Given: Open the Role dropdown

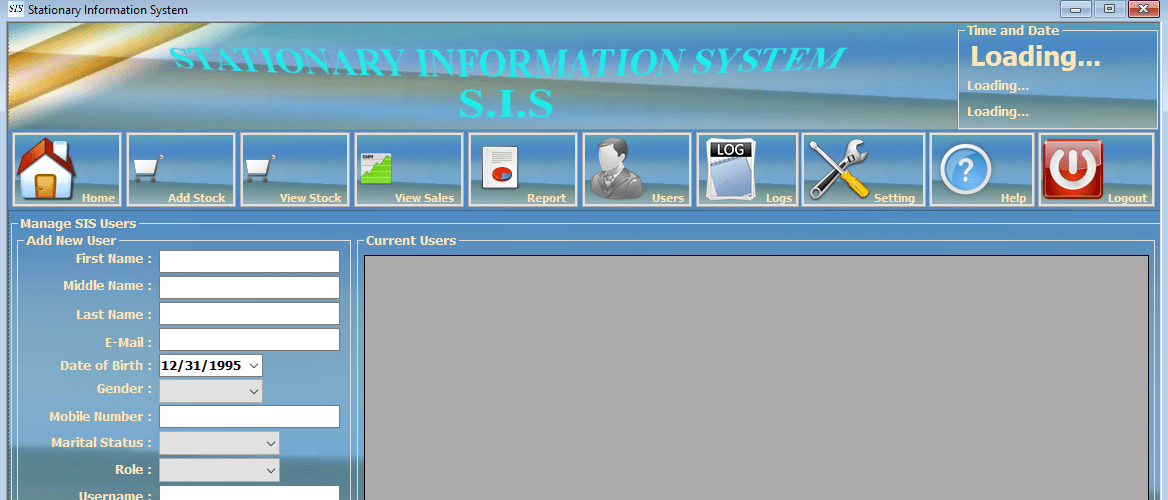Looking at the screenshot, I should pyautogui.click(x=270, y=470).
